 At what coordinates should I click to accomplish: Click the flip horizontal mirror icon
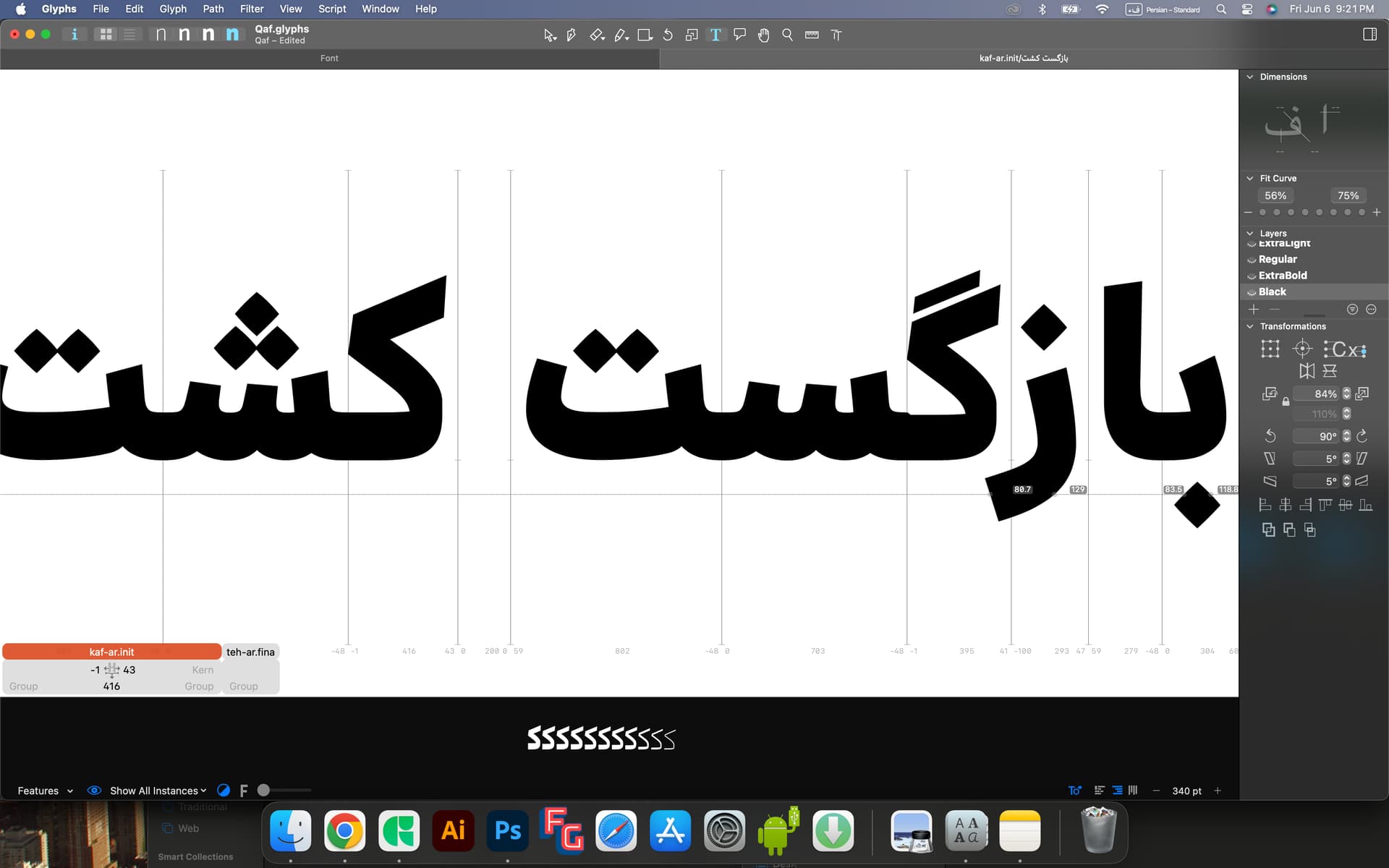pyautogui.click(x=1307, y=371)
